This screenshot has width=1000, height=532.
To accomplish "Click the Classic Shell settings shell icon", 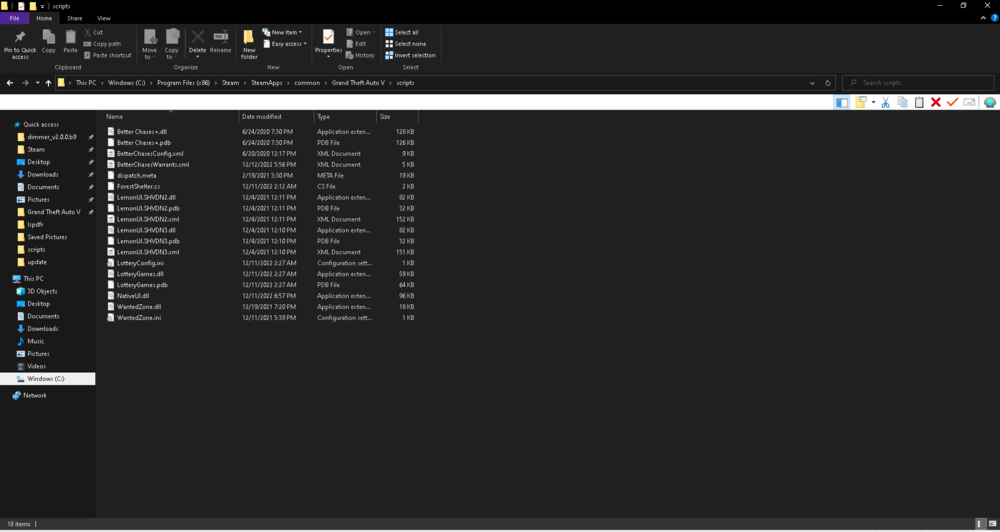I will pyautogui.click(x=989, y=102).
